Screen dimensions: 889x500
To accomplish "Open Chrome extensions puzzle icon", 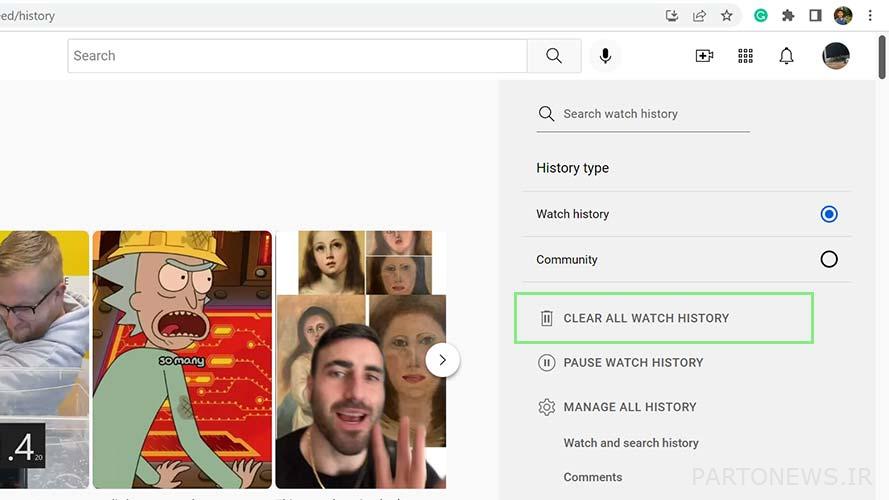I will click(788, 15).
